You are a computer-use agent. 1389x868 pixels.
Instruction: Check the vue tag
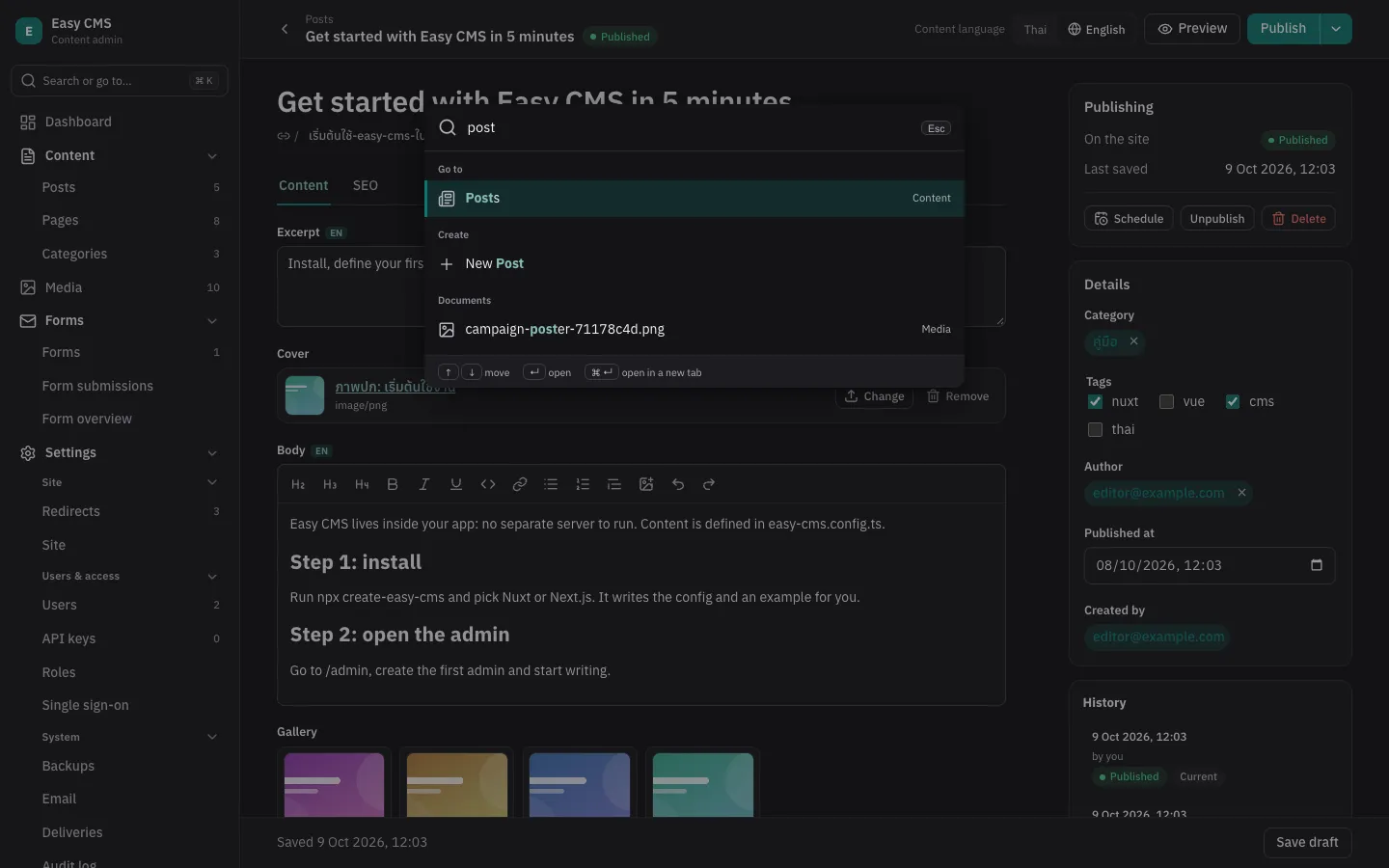(1166, 401)
